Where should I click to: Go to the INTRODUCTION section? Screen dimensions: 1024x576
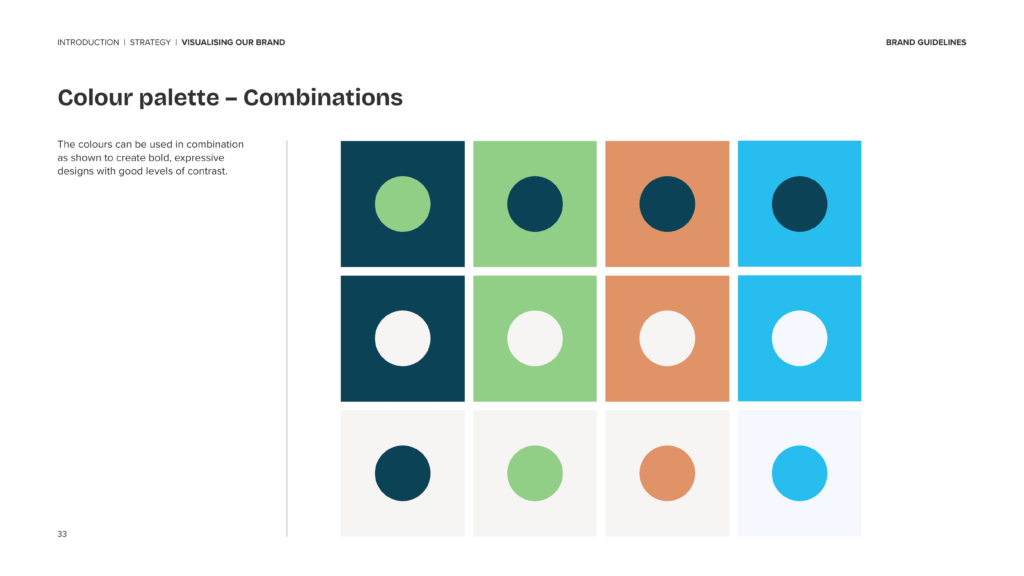tap(88, 43)
